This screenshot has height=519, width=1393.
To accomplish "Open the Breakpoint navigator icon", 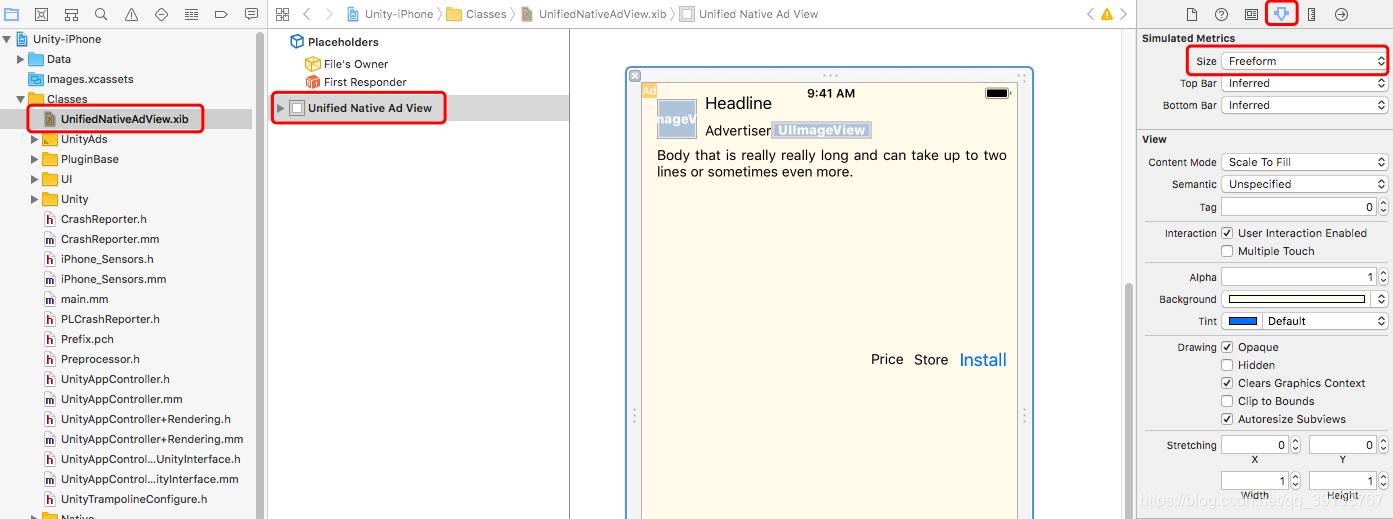I will click(x=221, y=14).
